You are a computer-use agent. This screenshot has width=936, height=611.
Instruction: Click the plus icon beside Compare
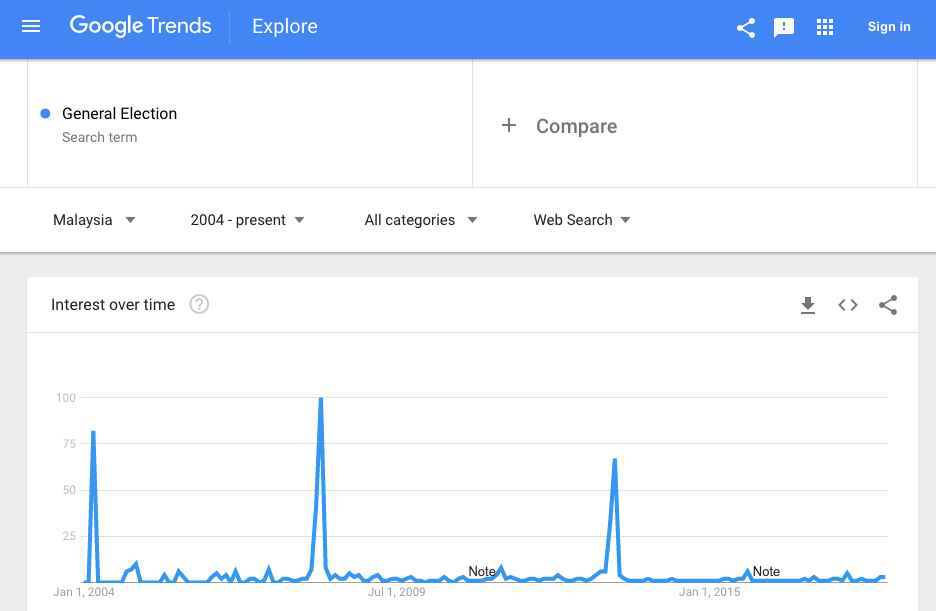(509, 125)
